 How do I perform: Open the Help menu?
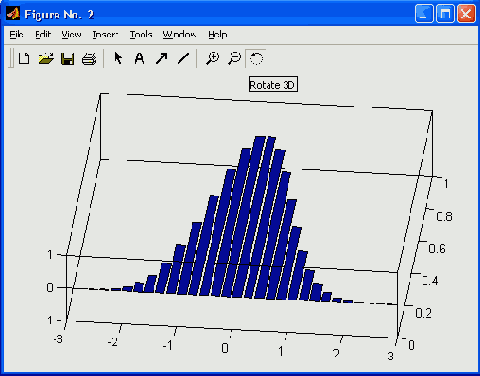[x=218, y=35]
